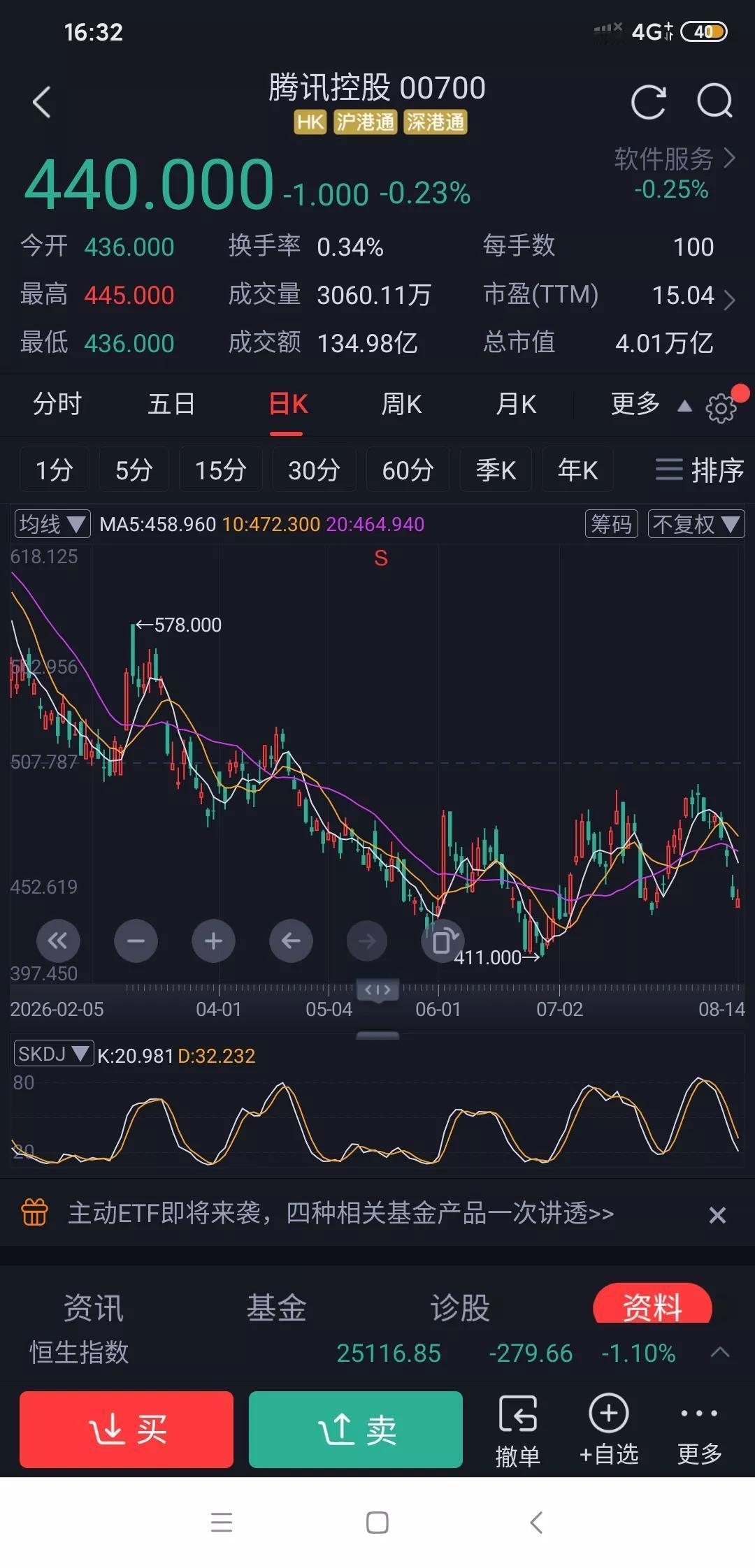Tap the double-left rewind chart button
Screen dimensions: 755x1568
point(58,941)
